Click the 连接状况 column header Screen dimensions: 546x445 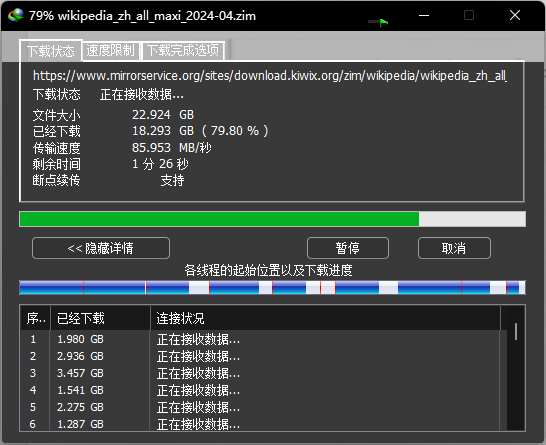(326, 318)
